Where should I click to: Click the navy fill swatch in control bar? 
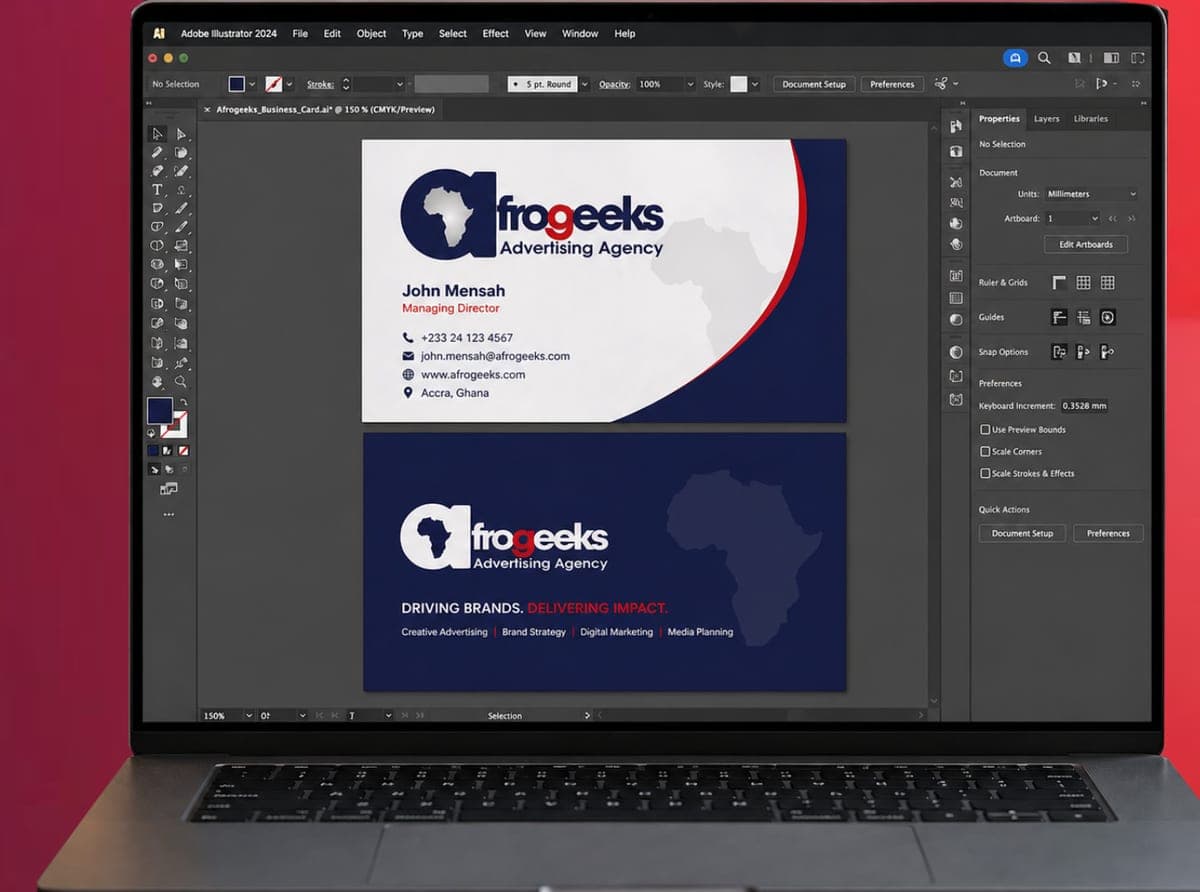pyautogui.click(x=236, y=84)
